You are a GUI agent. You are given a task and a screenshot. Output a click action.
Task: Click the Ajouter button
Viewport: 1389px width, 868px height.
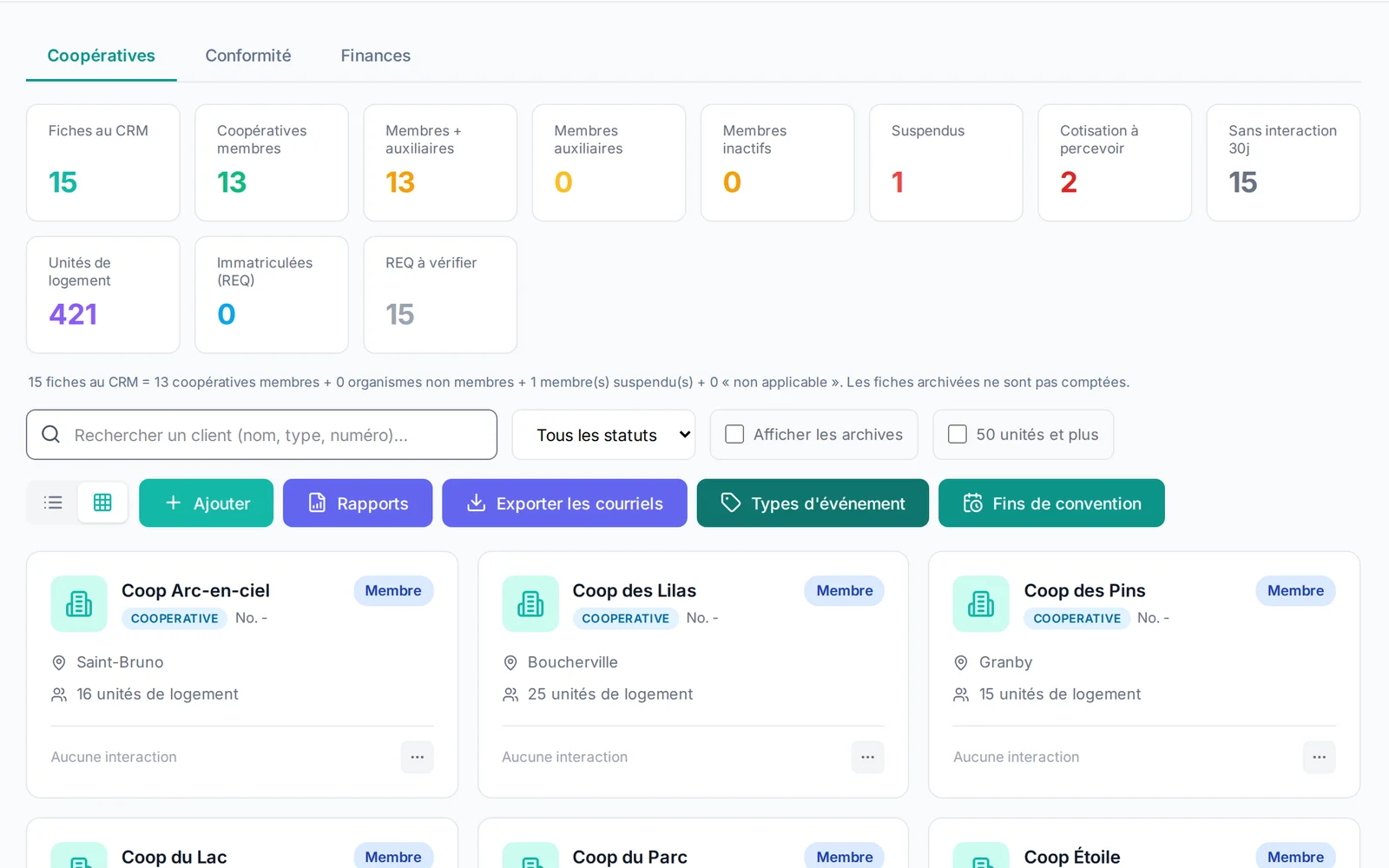pos(207,503)
